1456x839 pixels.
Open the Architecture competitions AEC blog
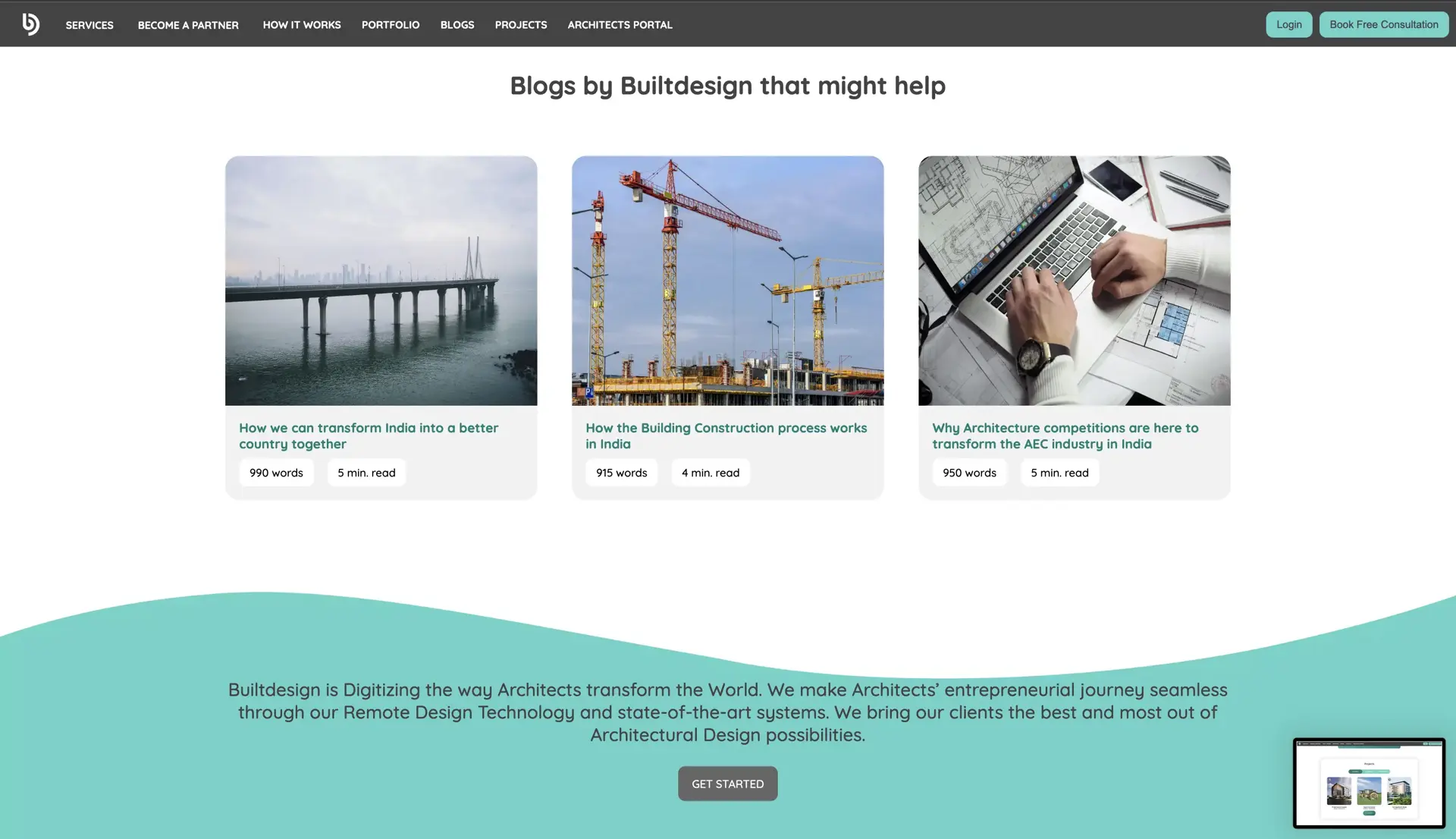coord(1065,435)
